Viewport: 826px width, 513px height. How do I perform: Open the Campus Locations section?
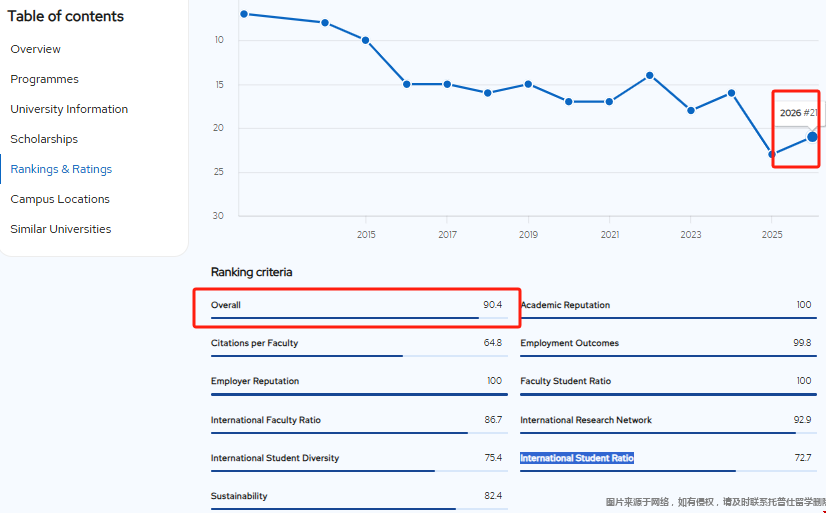(x=60, y=199)
